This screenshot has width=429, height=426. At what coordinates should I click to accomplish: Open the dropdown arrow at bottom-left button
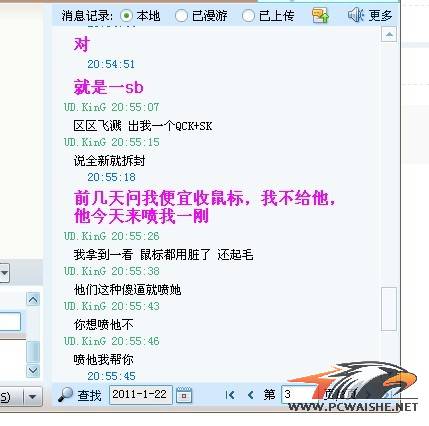point(32,397)
